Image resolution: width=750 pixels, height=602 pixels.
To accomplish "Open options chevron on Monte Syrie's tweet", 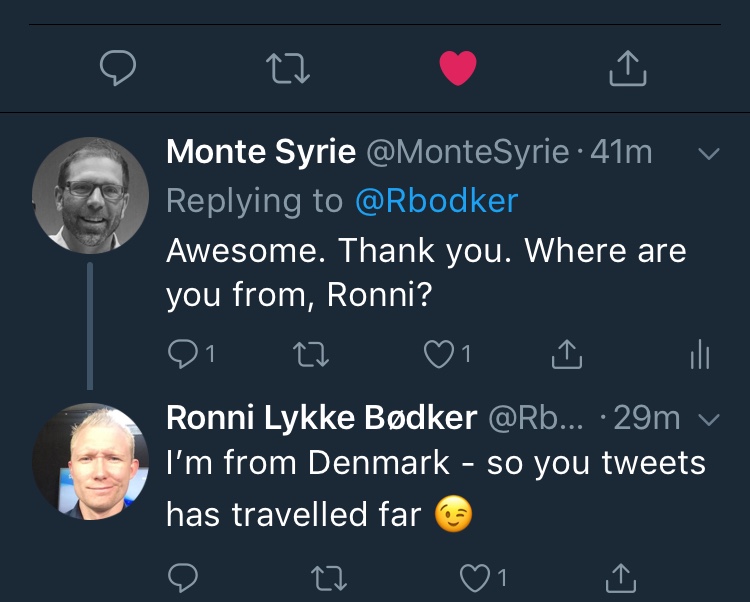I will (708, 154).
